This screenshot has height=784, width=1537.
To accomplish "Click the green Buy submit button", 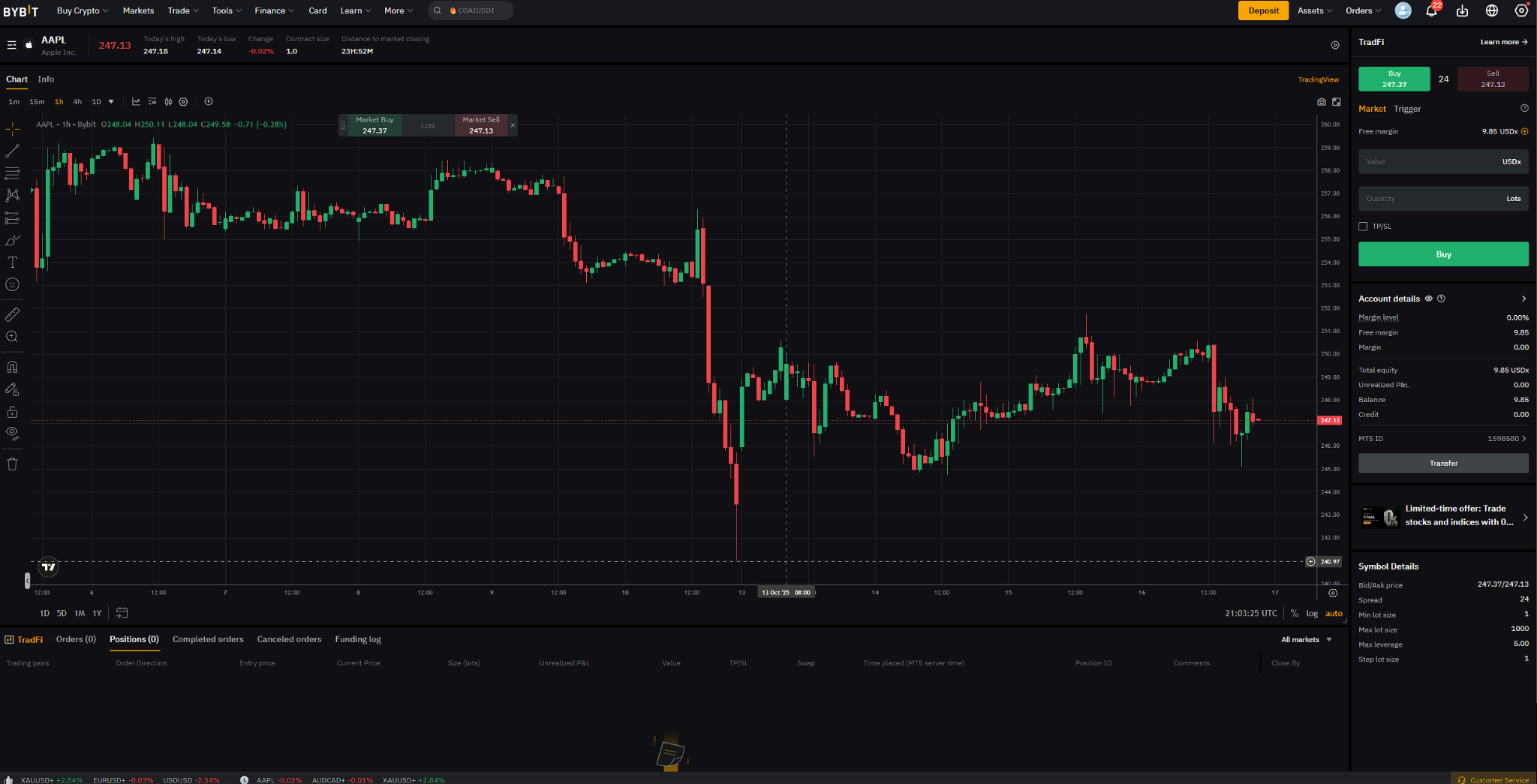I will pyautogui.click(x=1443, y=254).
